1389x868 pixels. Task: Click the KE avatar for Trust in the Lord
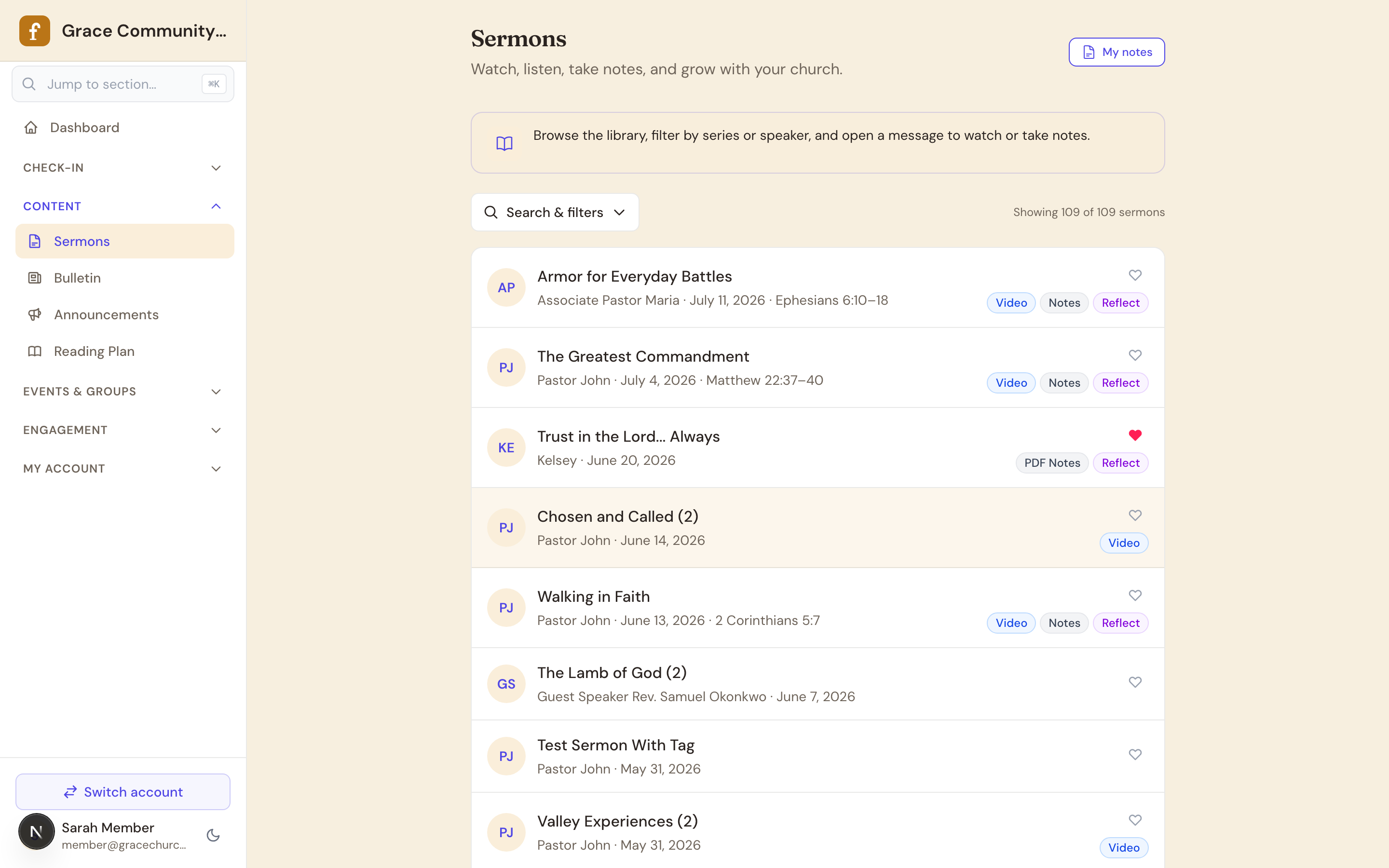pos(506,448)
